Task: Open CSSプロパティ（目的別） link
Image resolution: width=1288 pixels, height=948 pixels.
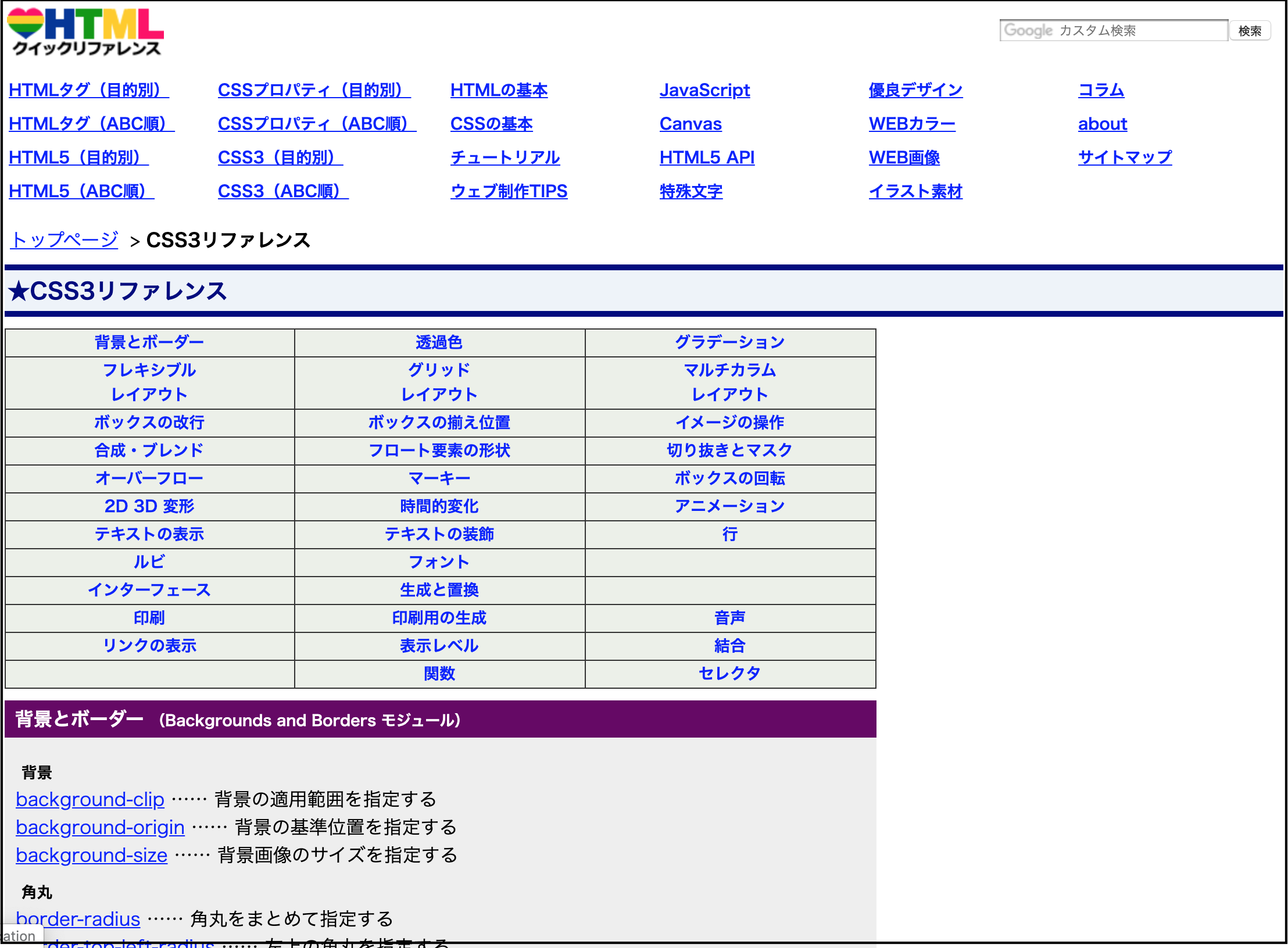Action: [314, 90]
